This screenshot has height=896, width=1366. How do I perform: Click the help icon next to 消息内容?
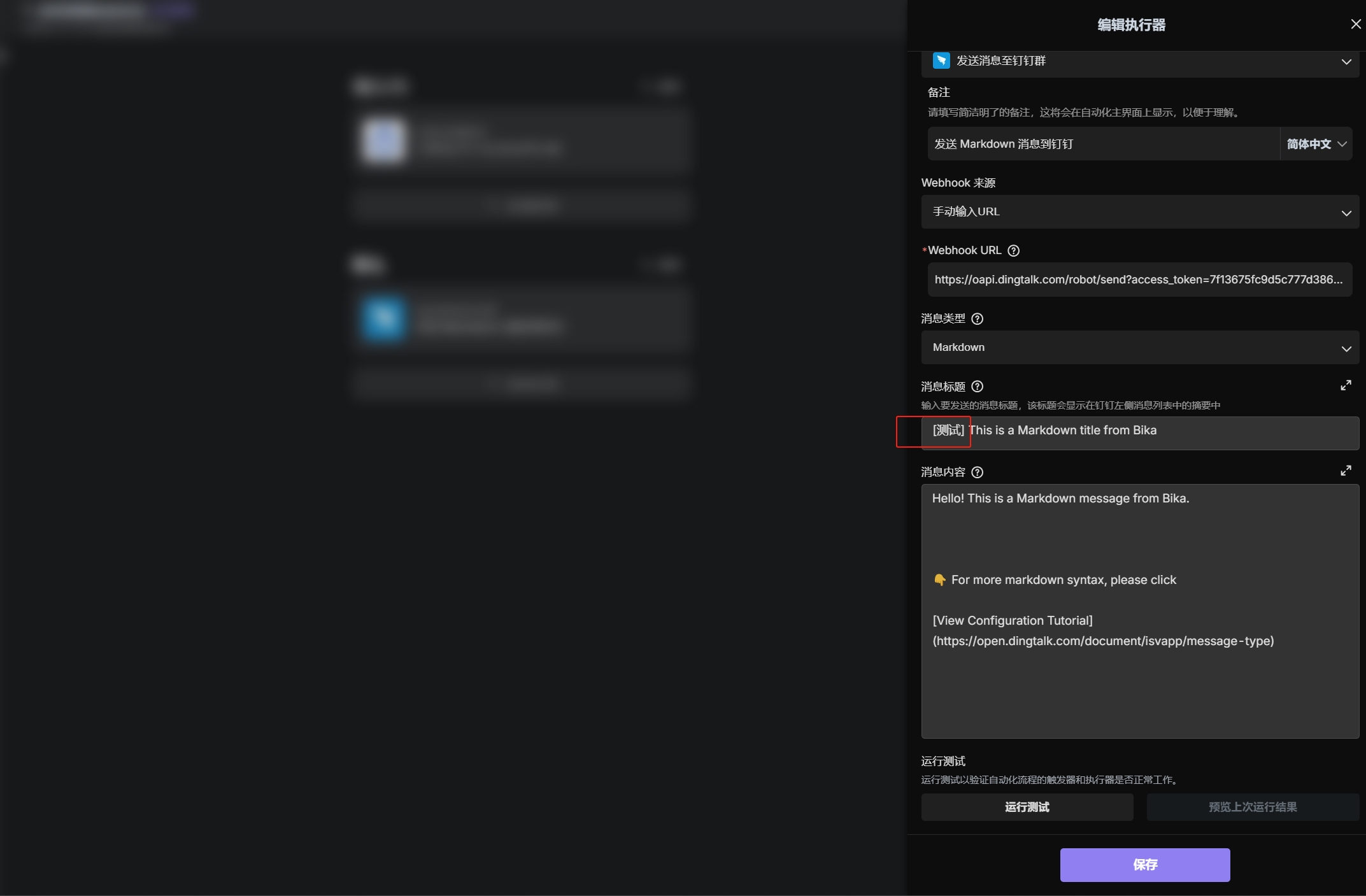pos(978,472)
